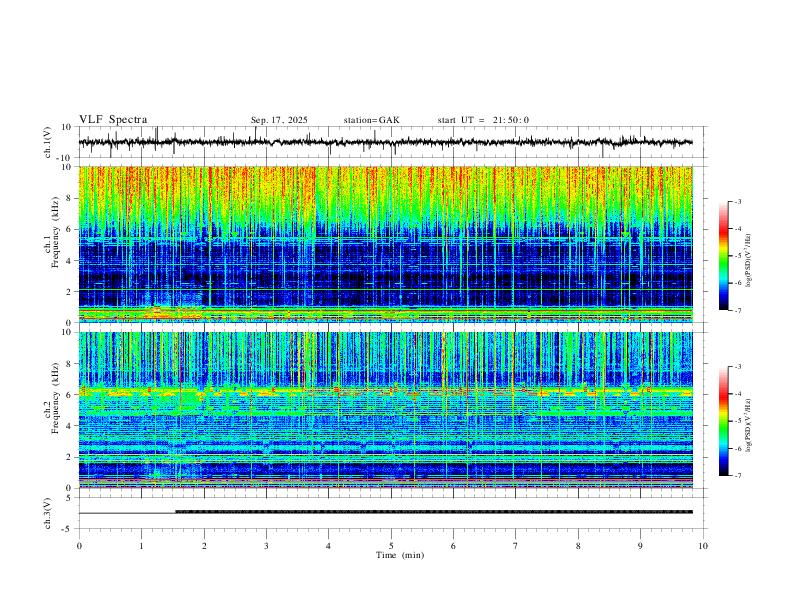The width and height of the screenshot is (792, 612).
Task: Click the ch.1 'Frequency (kHz)' axis label
Action: click(55, 233)
